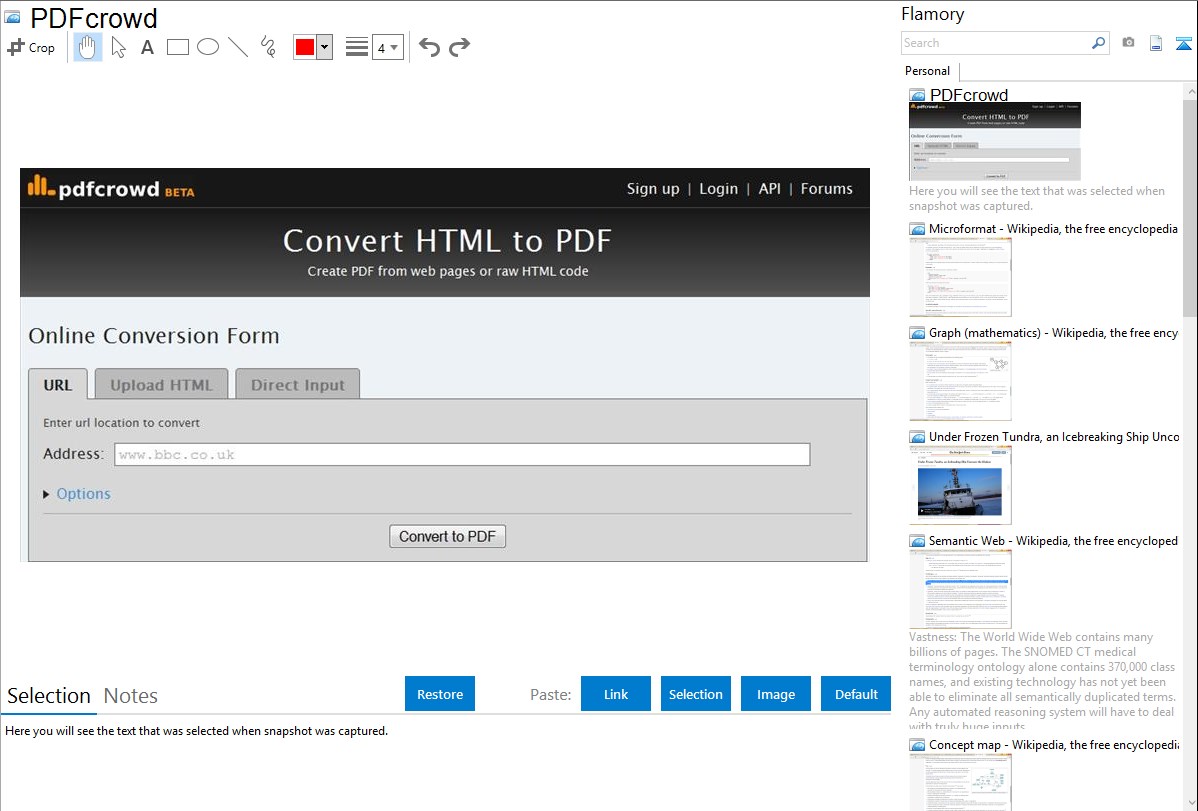Image resolution: width=1198 pixels, height=811 pixels.
Task: Click the Sign up link
Action: 653,189
